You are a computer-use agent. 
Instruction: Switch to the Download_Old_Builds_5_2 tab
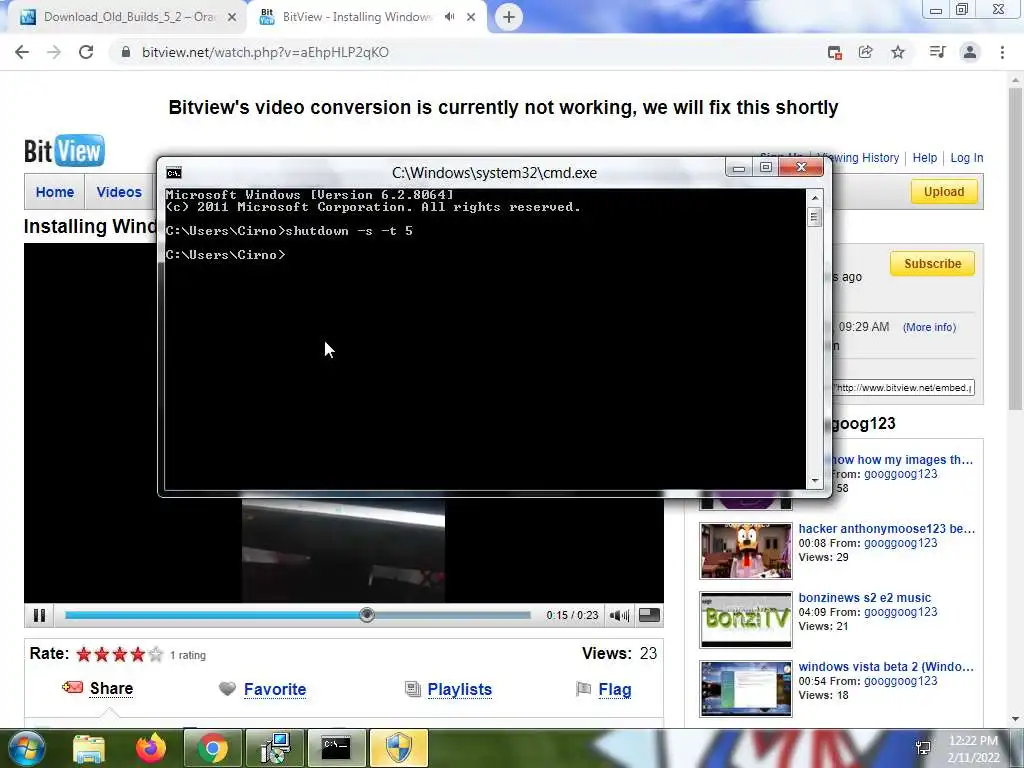130,17
